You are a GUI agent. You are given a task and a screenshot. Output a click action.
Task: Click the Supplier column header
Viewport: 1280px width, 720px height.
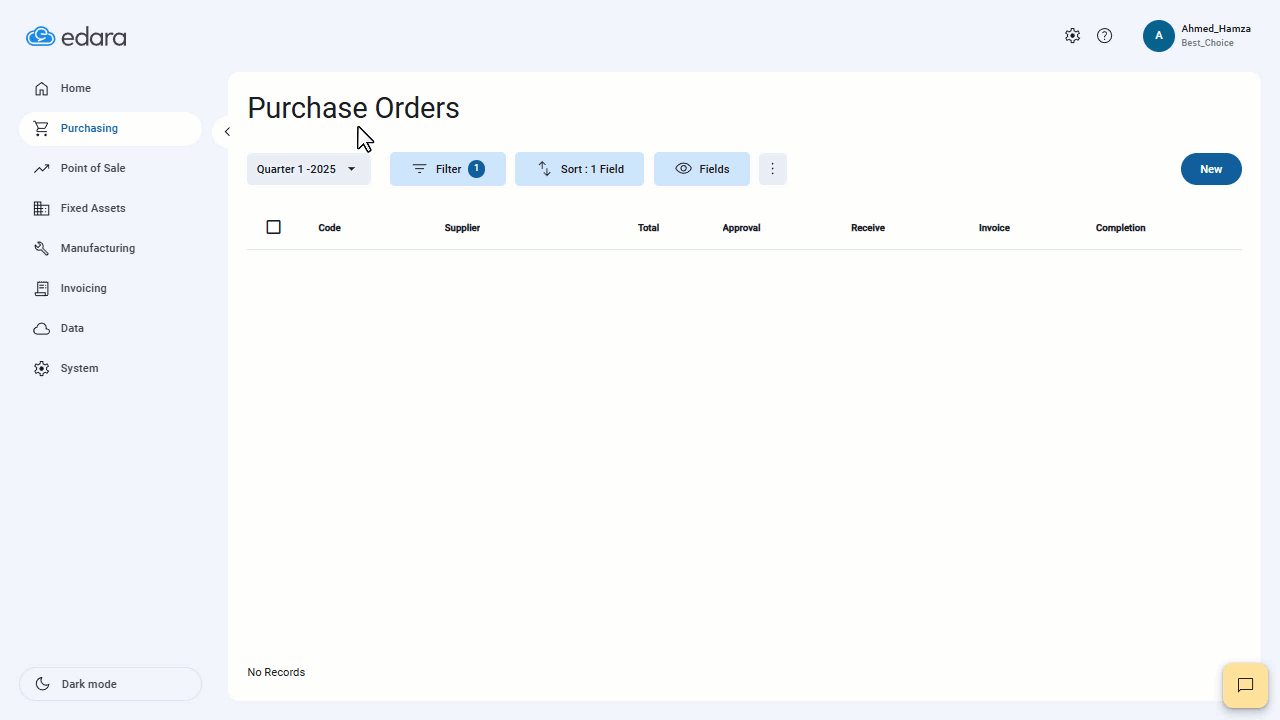pos(462,228)
